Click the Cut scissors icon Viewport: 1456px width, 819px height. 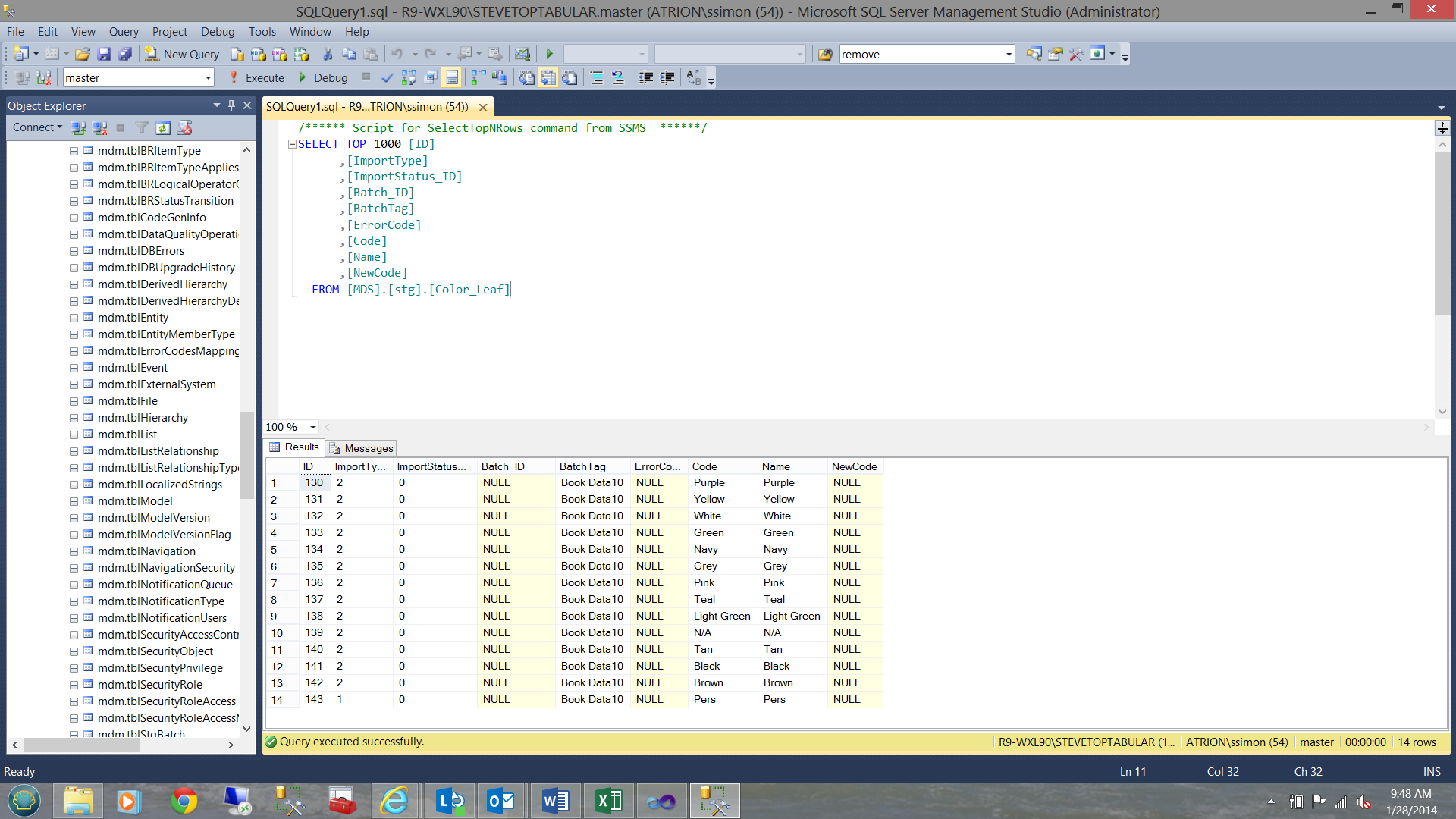tap(328, 54)
